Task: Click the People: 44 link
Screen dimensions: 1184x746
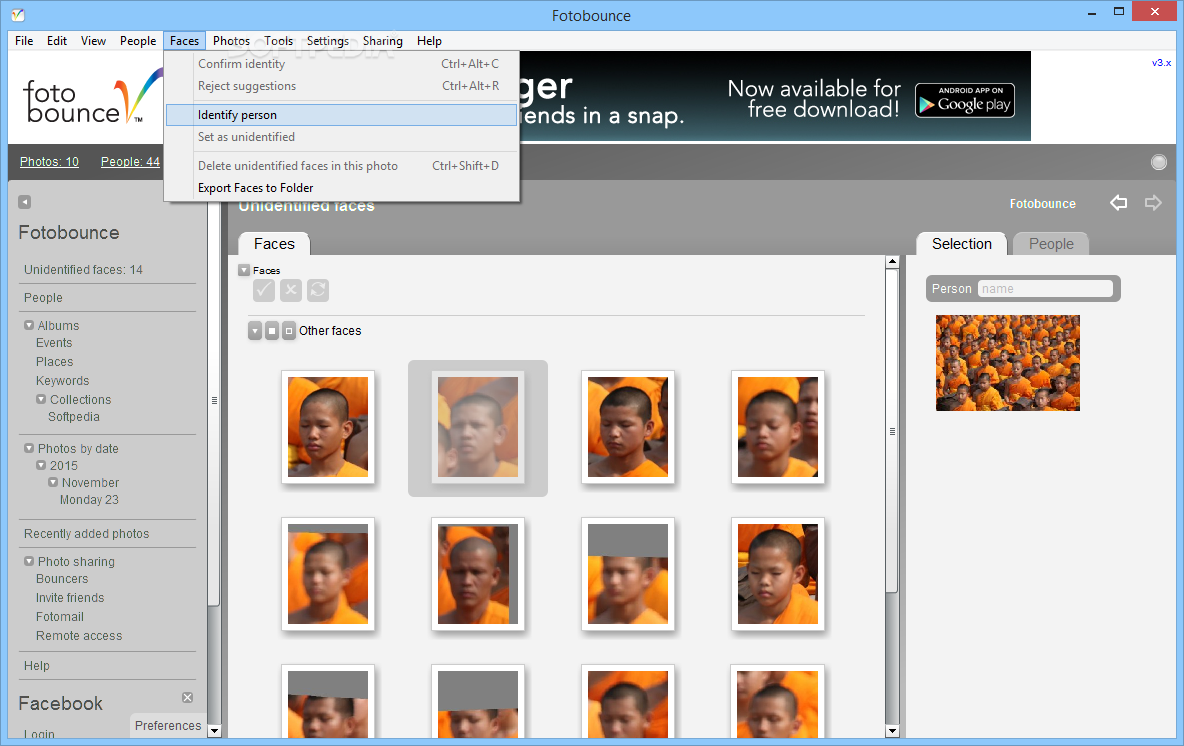Action: point(131,162)
